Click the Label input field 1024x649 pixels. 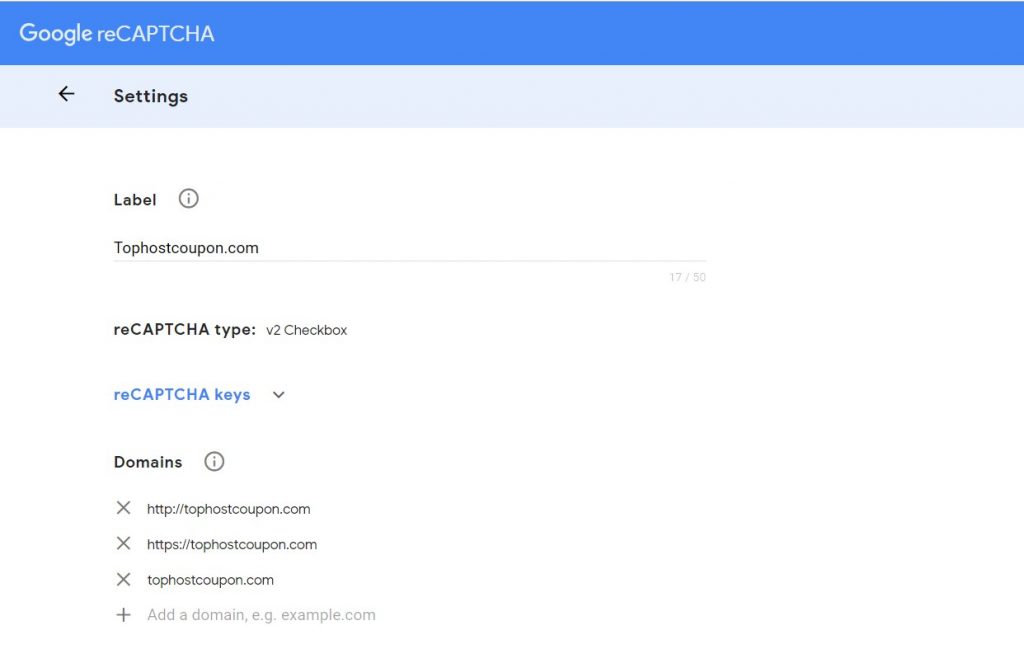click(x=400, y=248)
